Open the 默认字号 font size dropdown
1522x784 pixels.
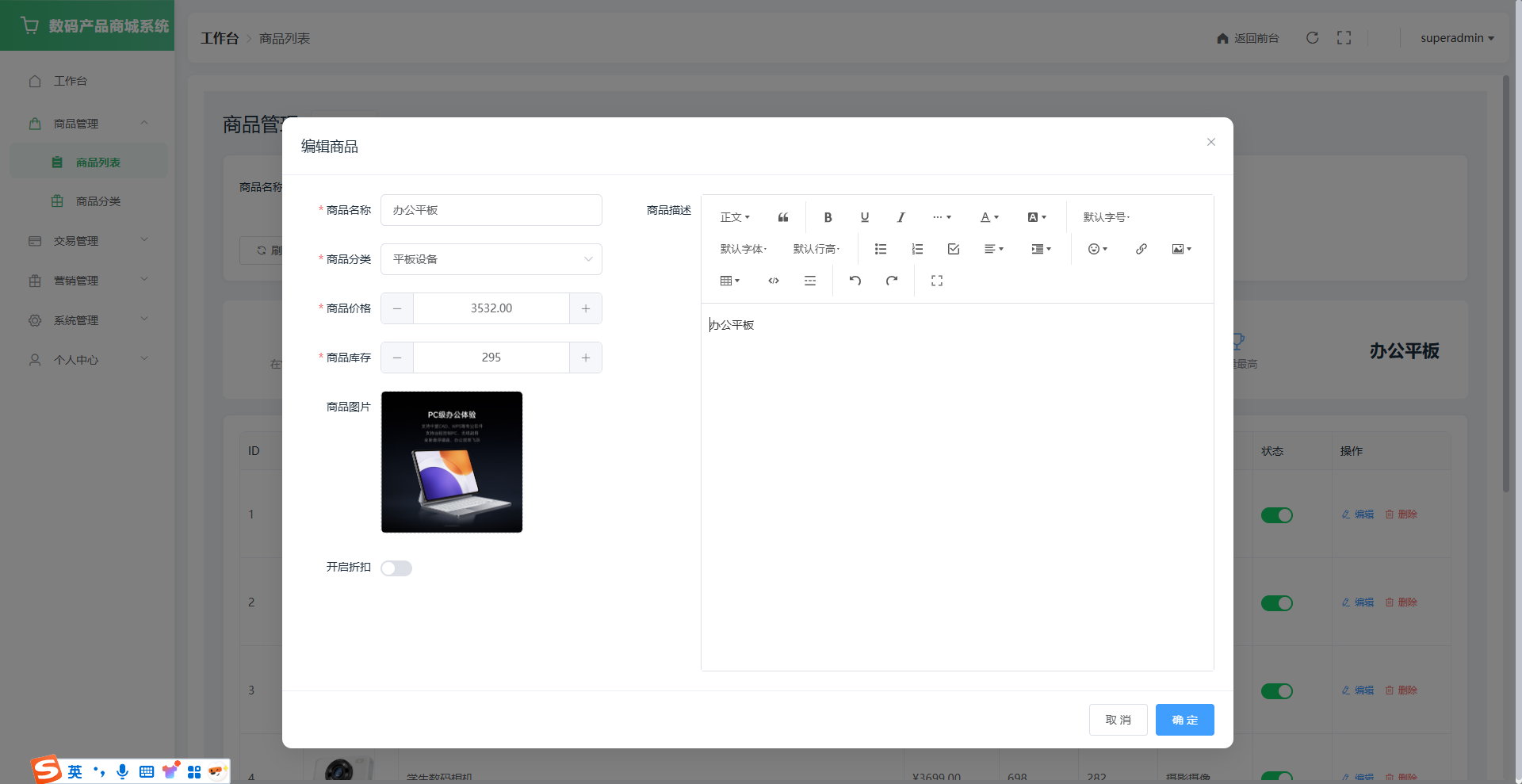[x=1106, y=217]
